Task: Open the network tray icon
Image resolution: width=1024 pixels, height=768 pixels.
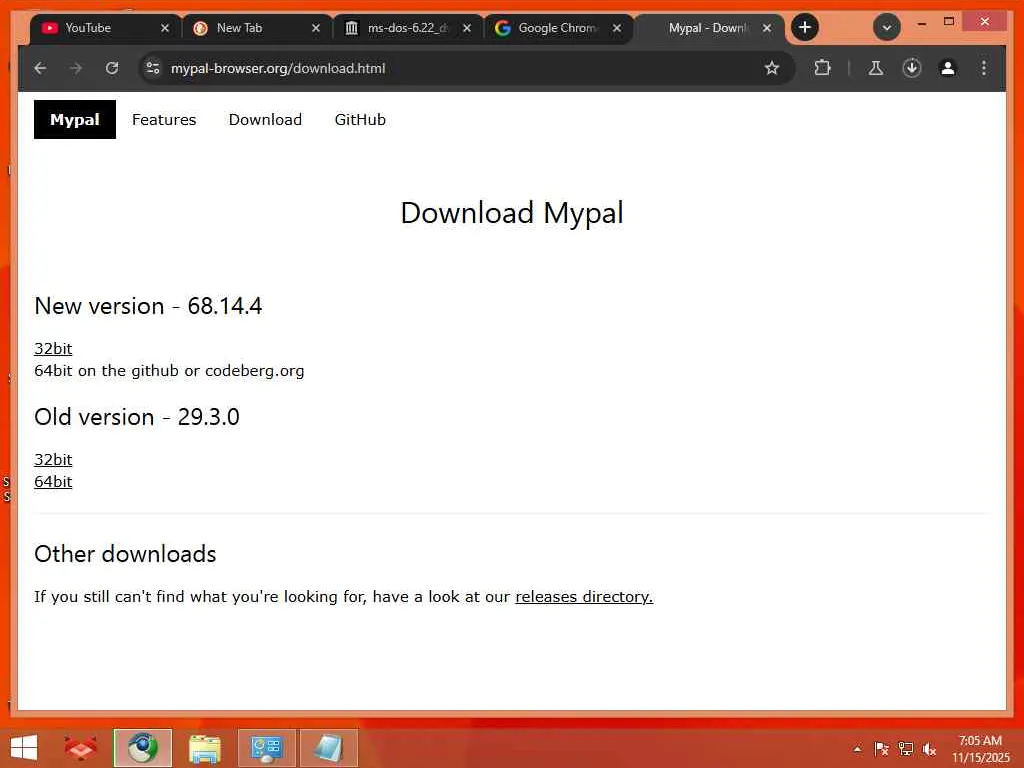Action: tap(905, 749)
